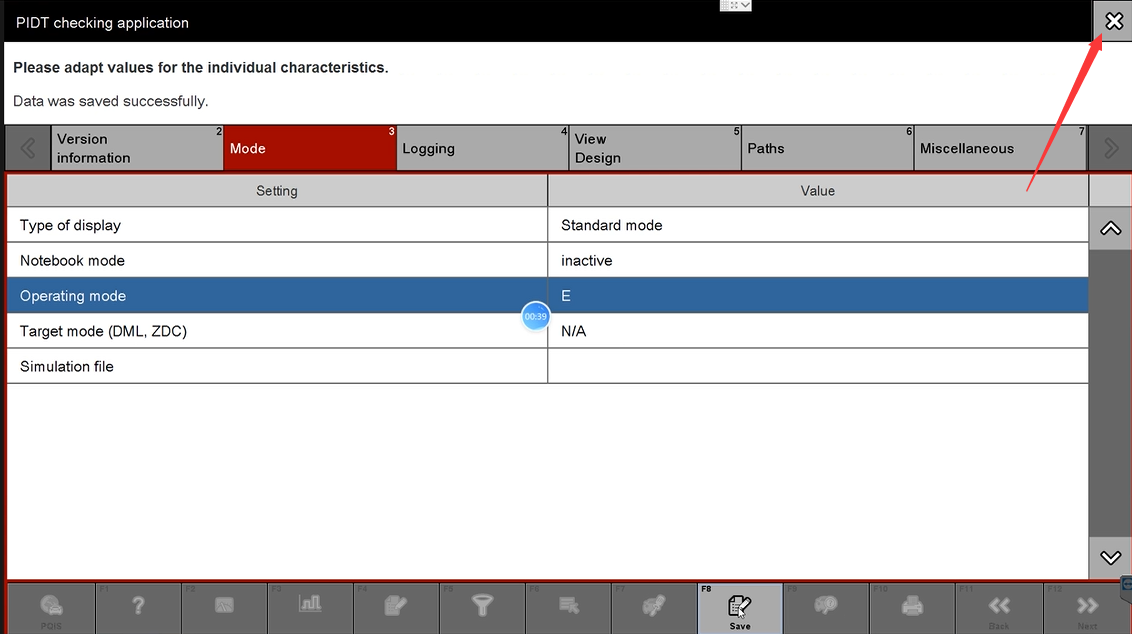
Task: Click the Save button in bottom toolbar
Action: [739, 608]
